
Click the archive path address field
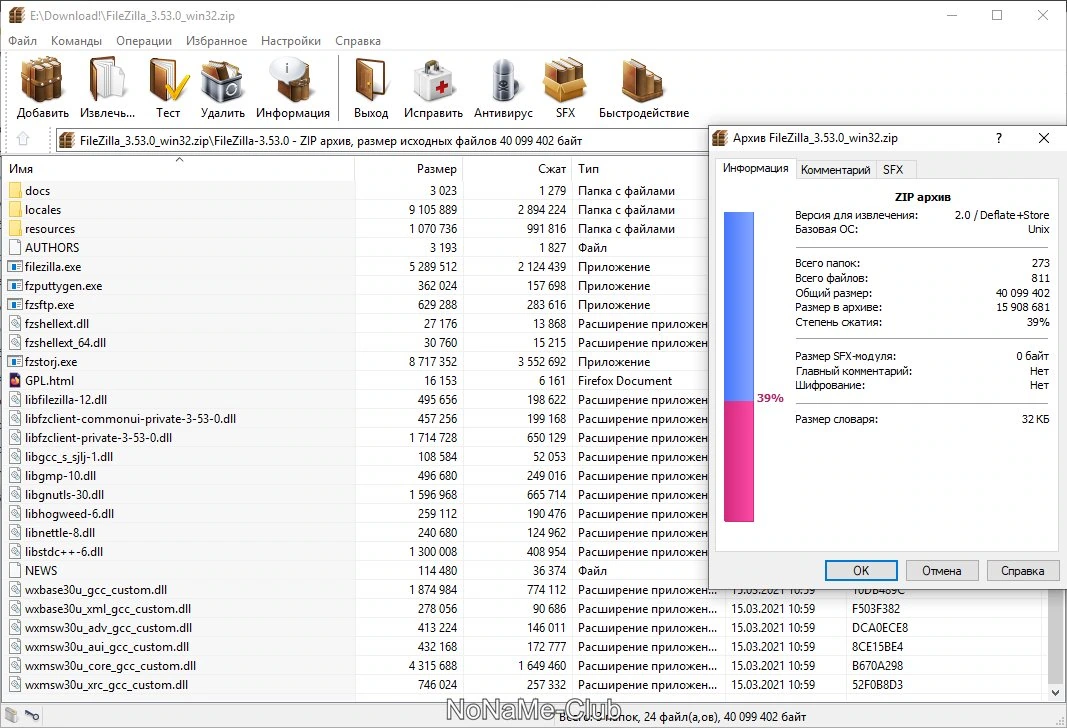tap(381, 140)
